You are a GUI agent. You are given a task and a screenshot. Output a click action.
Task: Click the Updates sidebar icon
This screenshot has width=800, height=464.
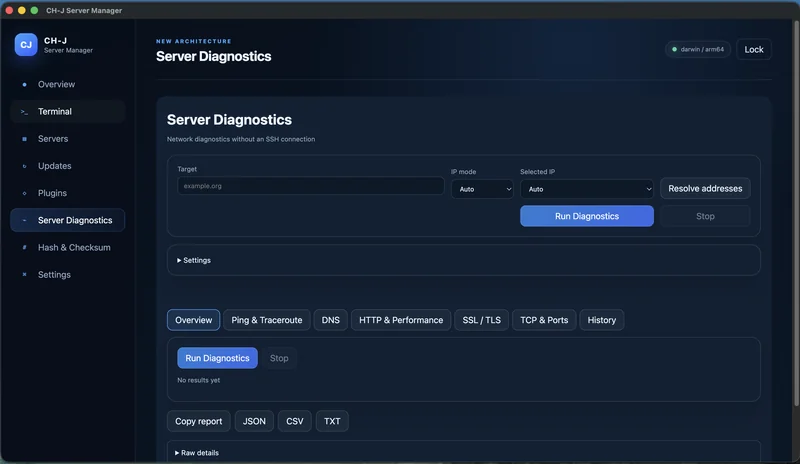24,166
